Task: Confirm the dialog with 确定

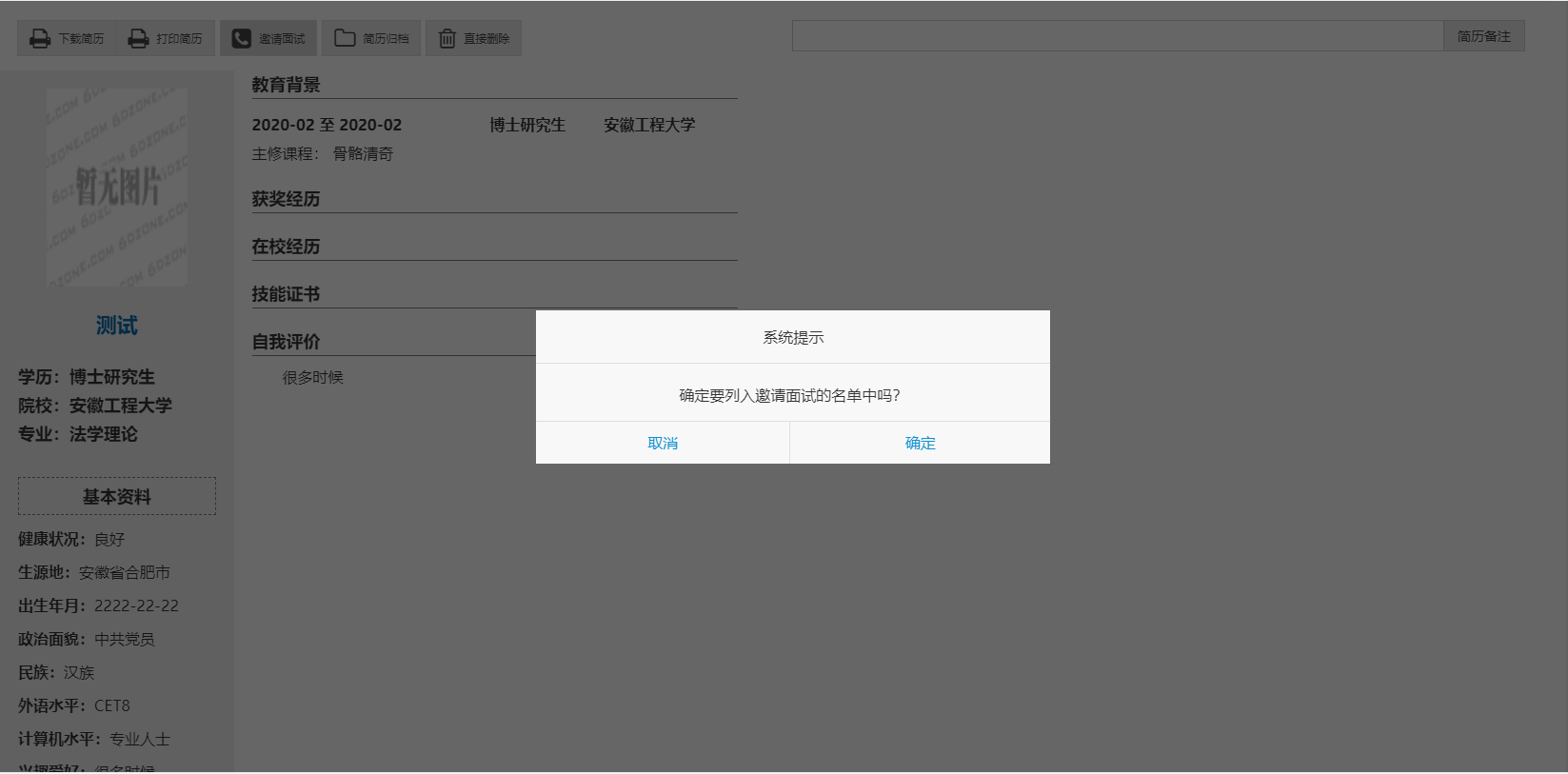Action: [x=920, y=443]
